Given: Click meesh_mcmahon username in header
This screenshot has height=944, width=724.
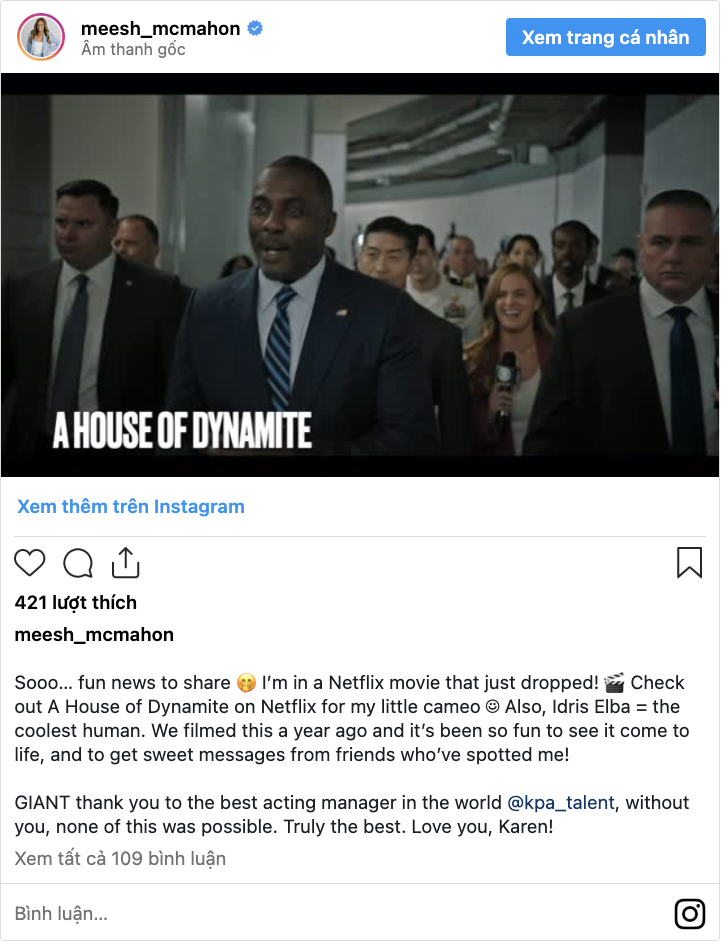Looking at the screenshot, I should (161, 28).
